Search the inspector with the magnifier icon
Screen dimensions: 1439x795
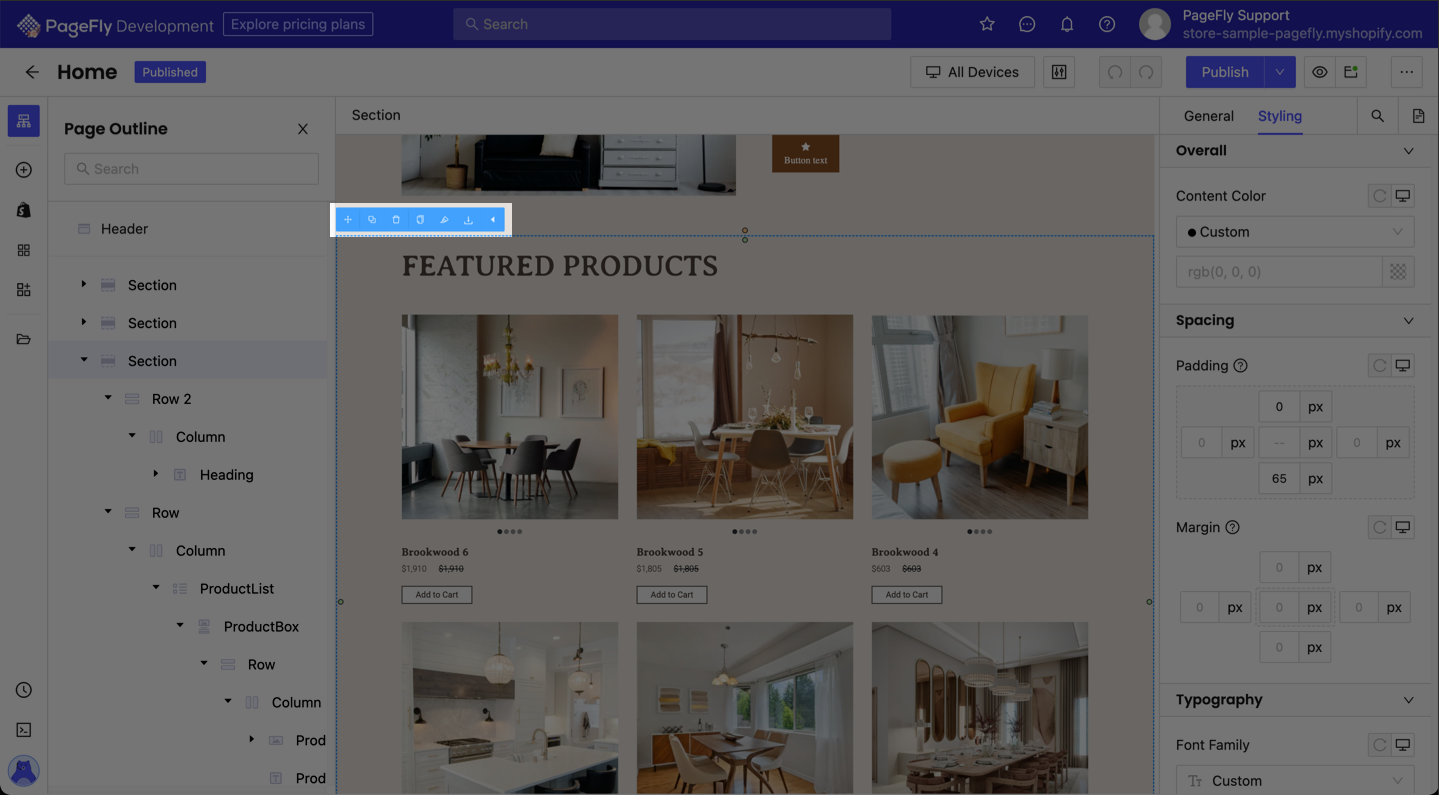pos(1378,116)
